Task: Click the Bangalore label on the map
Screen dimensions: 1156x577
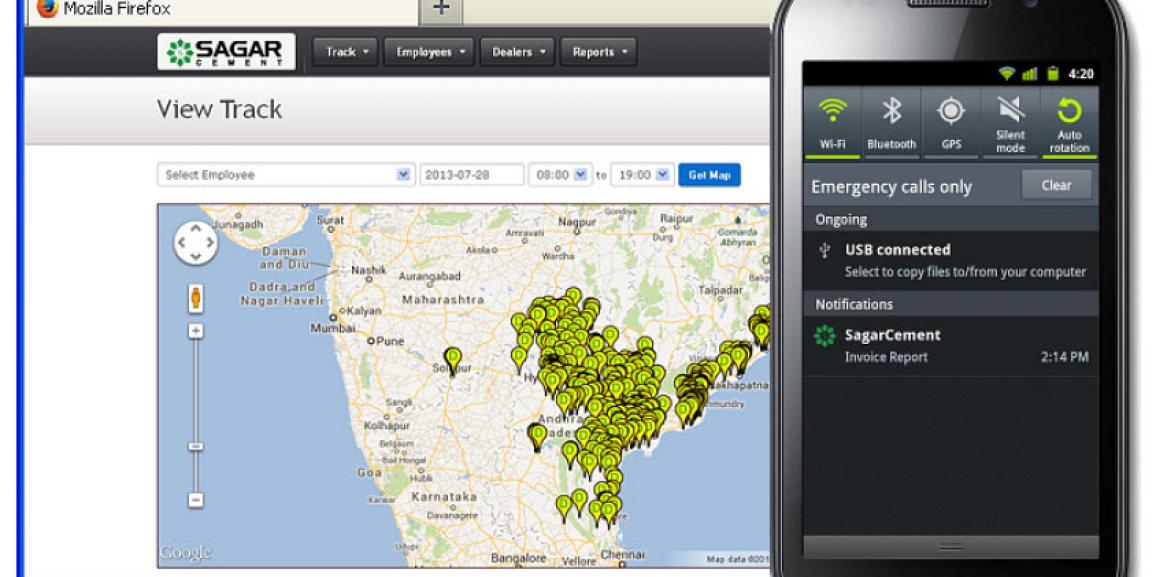Action: pos(518,558)
